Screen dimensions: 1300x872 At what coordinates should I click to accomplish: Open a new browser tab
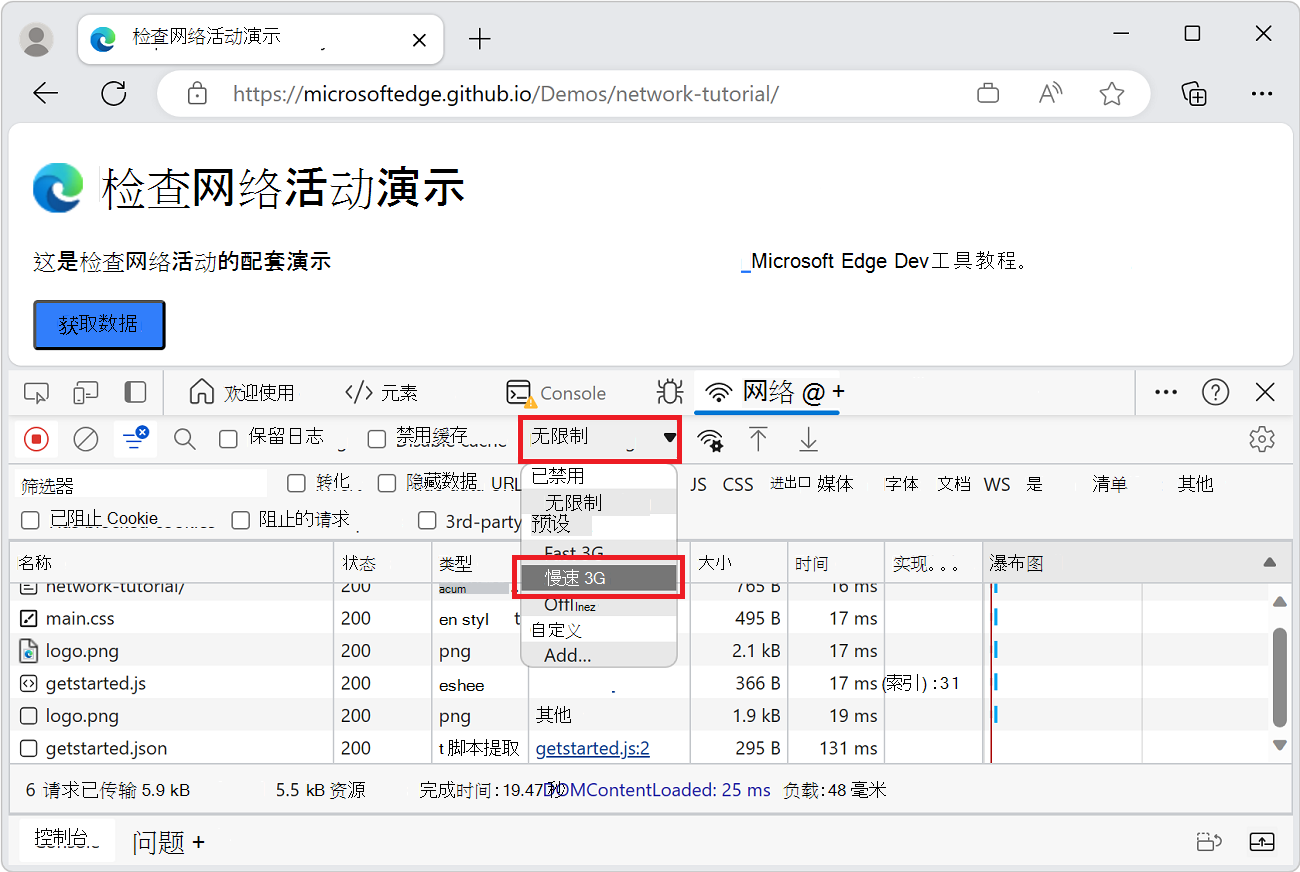click(480, 39)
